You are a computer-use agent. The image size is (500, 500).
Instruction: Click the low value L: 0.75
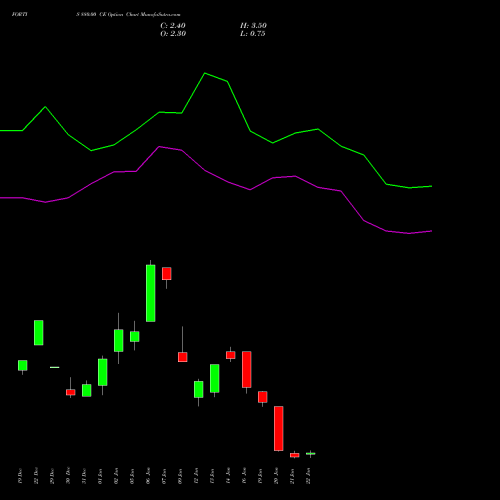[253, 34]
